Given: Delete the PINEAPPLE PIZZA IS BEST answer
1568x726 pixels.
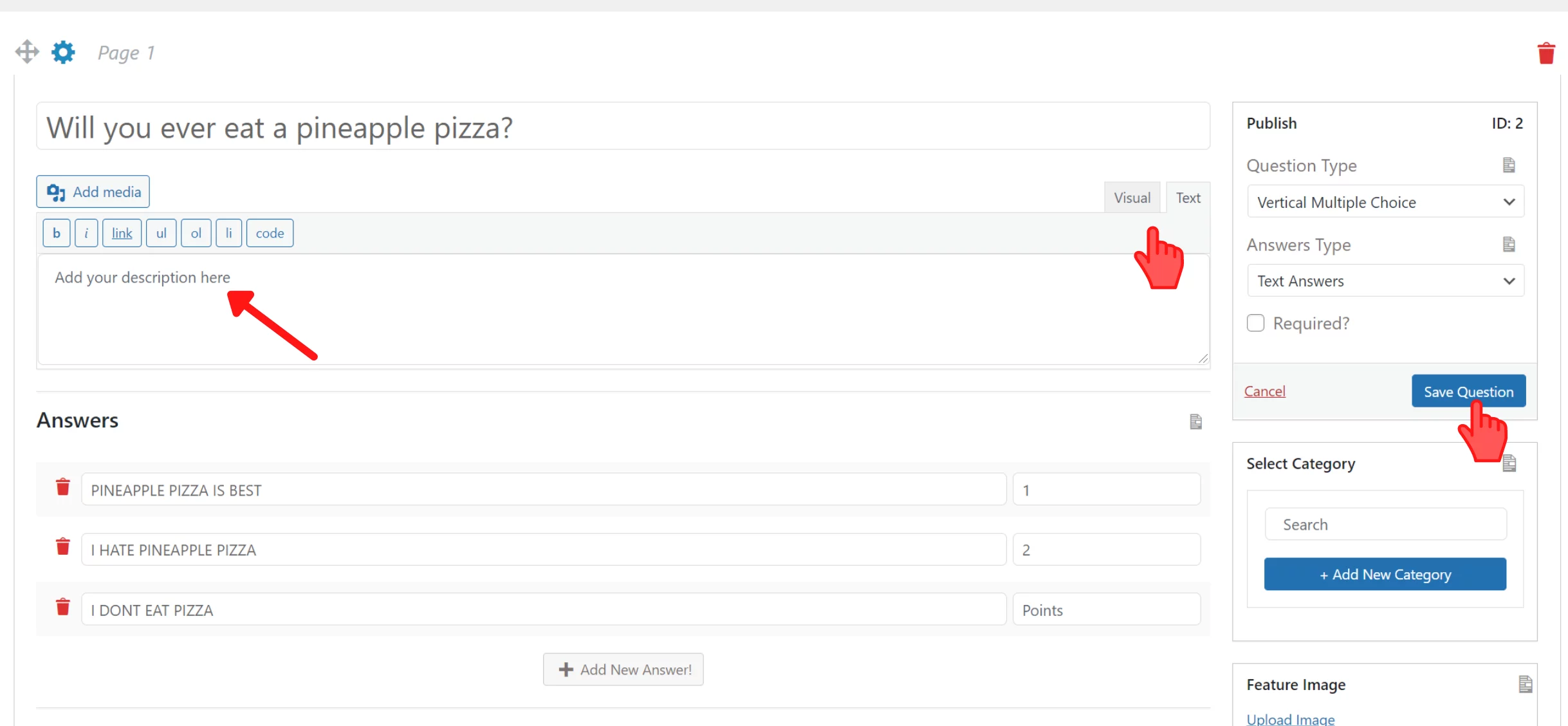Looking at the screenshot, I should tap(62, 487).
